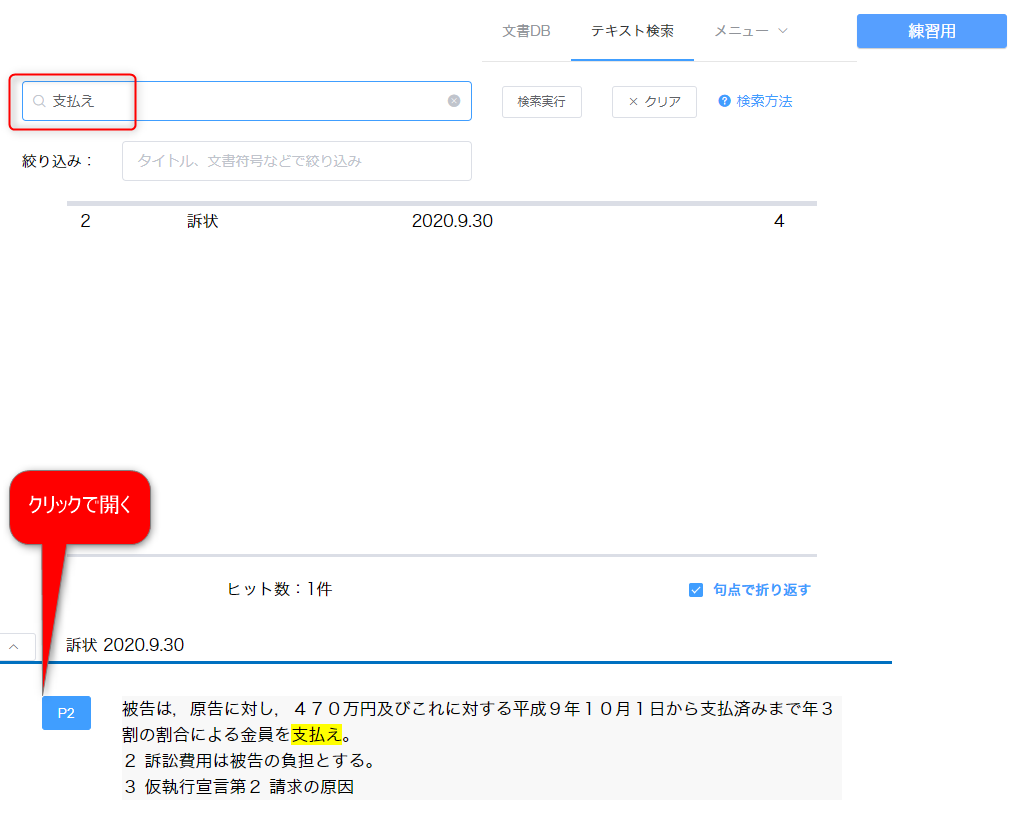Switch to the 文書DB tab
1012x813 pixels.
526,31
